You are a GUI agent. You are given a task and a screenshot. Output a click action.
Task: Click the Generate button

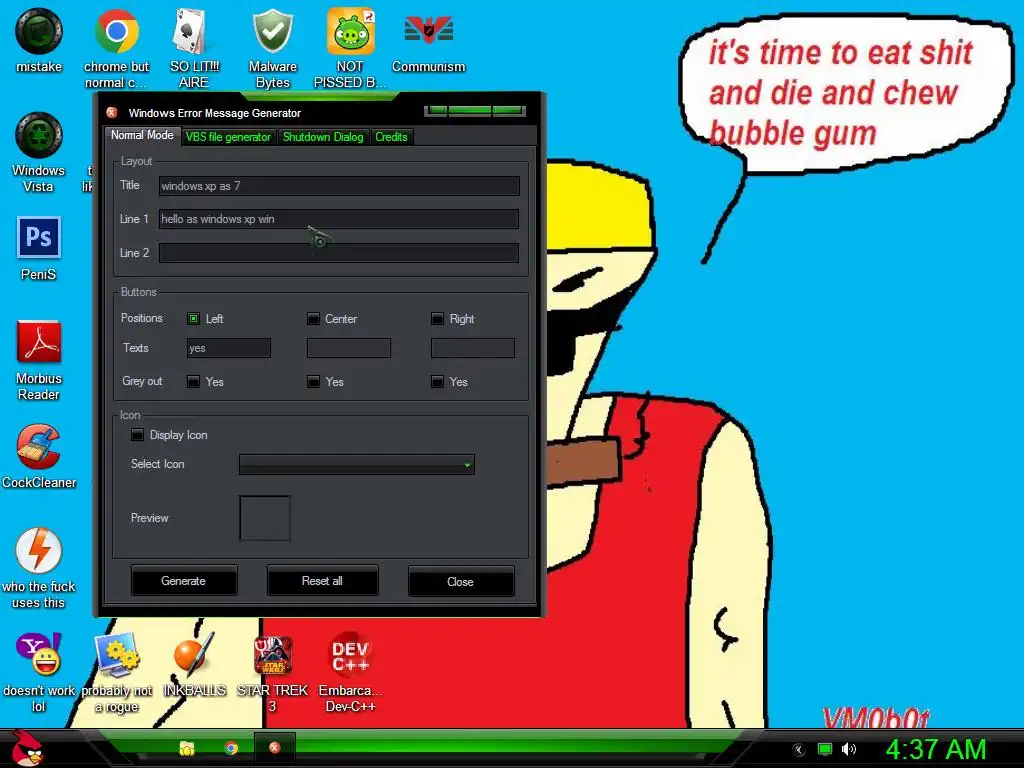click(x=184, y=581)
